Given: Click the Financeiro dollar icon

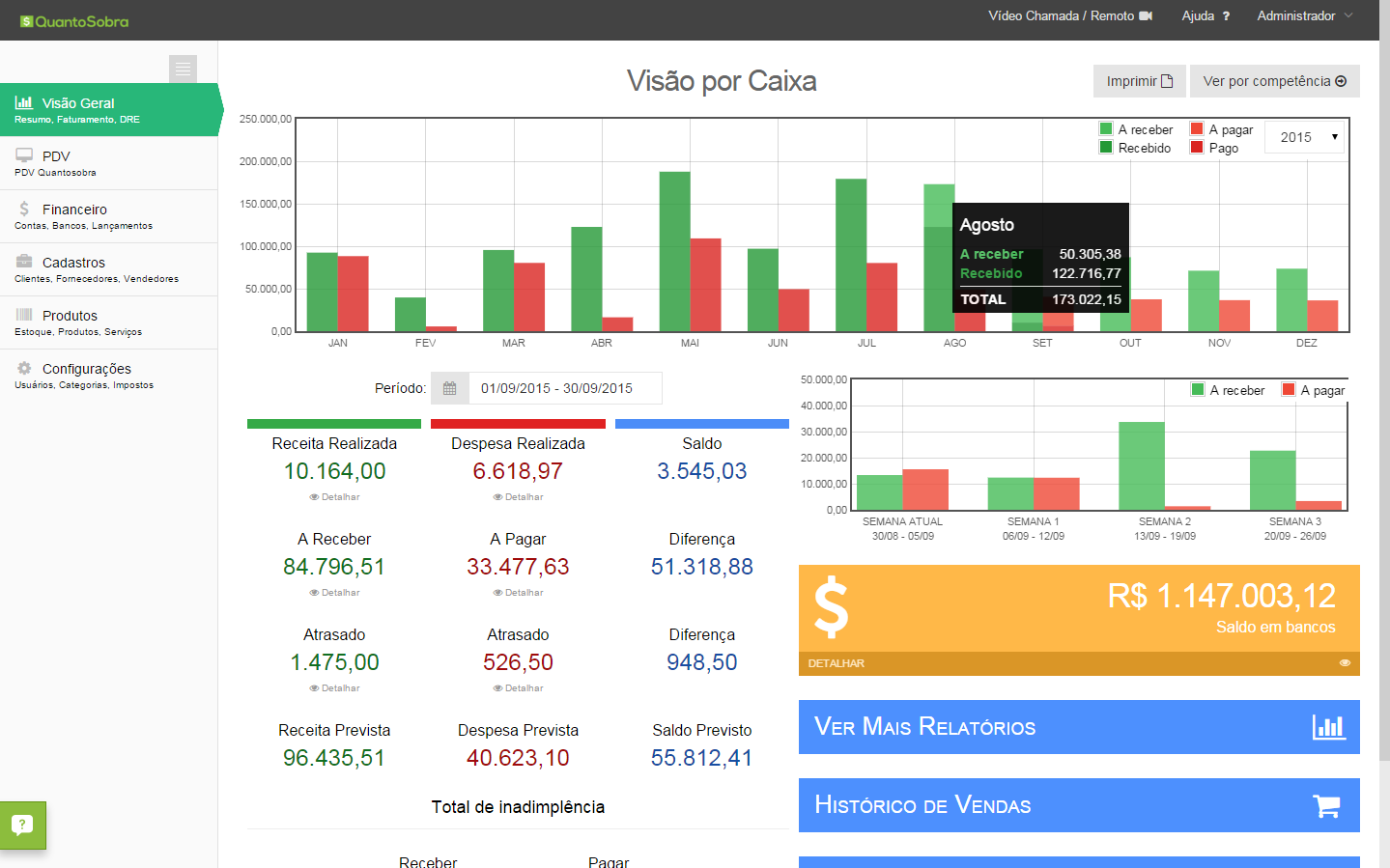Looking at the screenshot, I should [x=24, y=209].
